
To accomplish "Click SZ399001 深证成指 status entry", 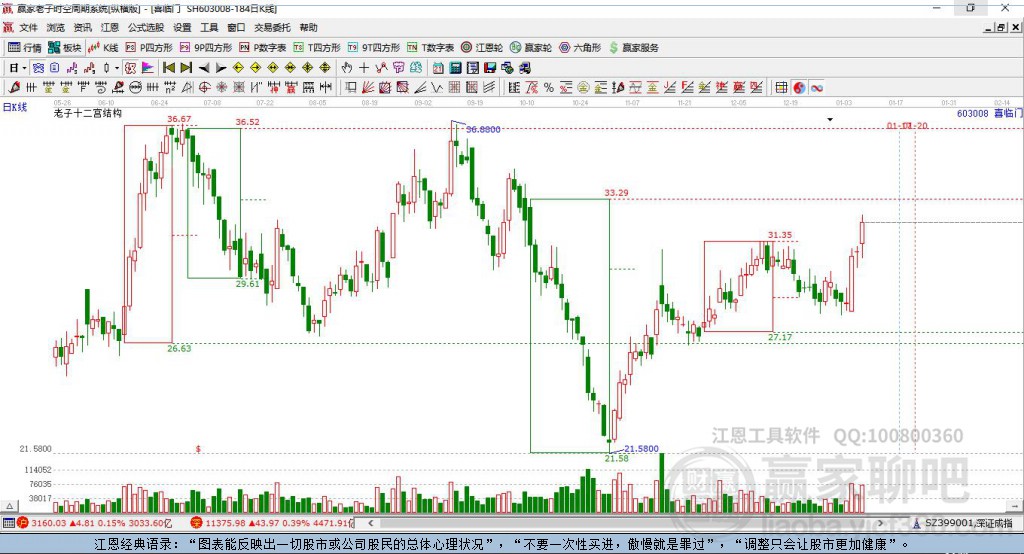I will tap(969, 523).
